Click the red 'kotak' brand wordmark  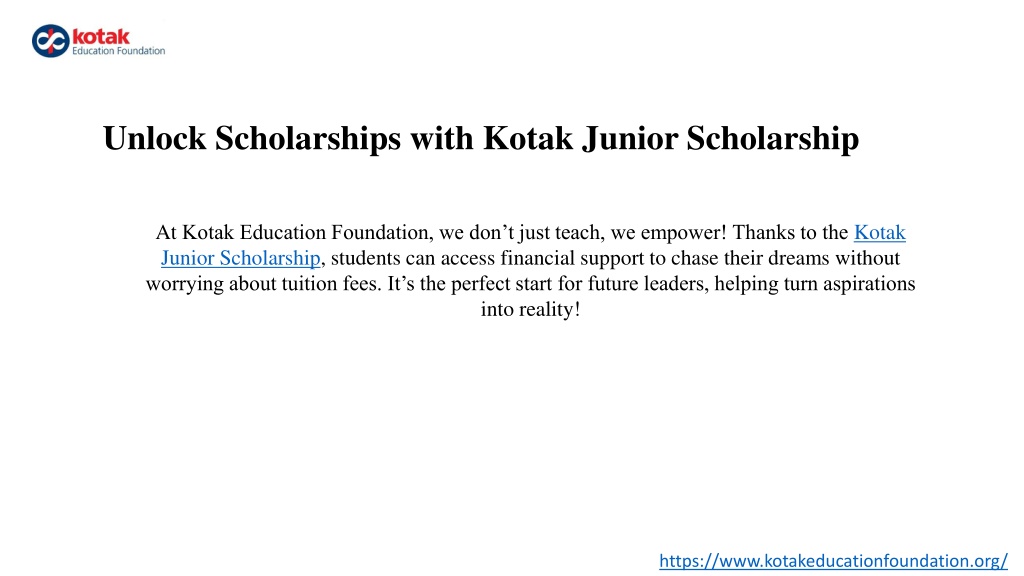point(101,36)
